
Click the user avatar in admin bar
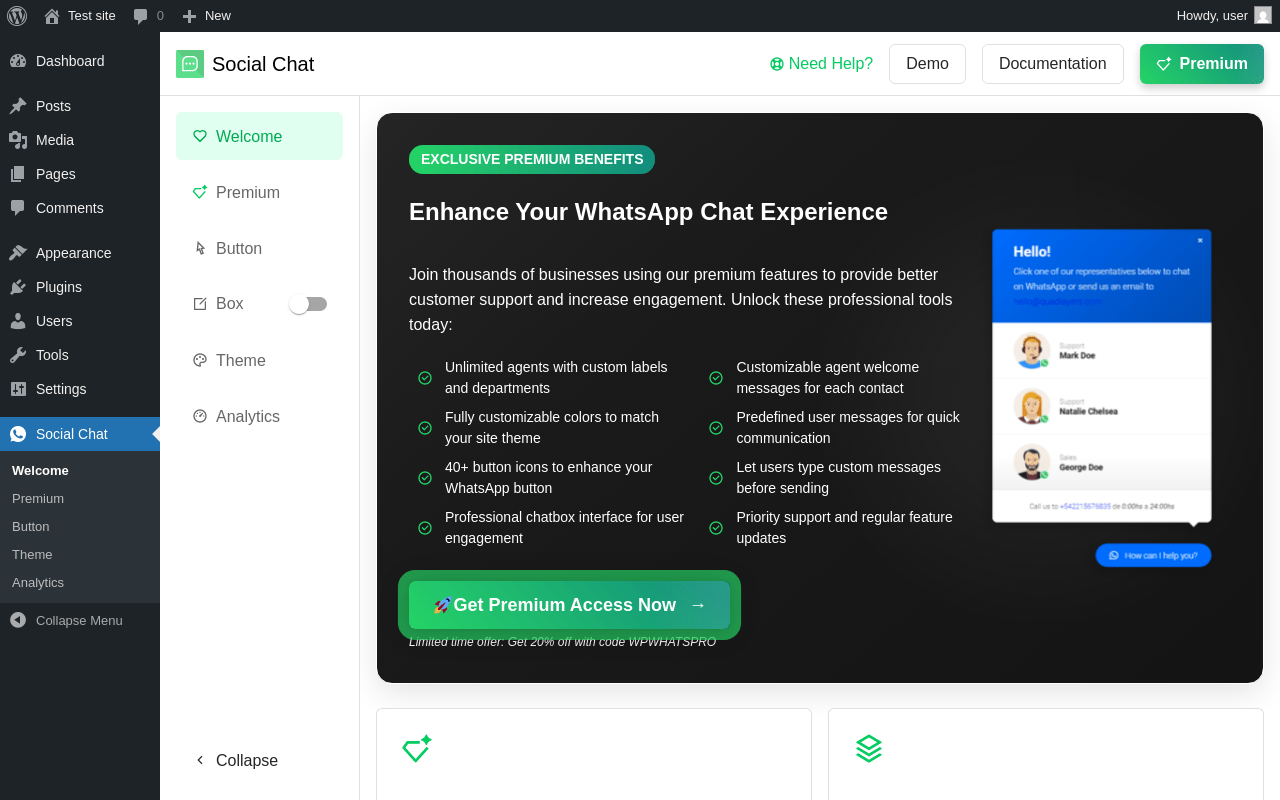pyautogui.click(x=1263, y=15)
